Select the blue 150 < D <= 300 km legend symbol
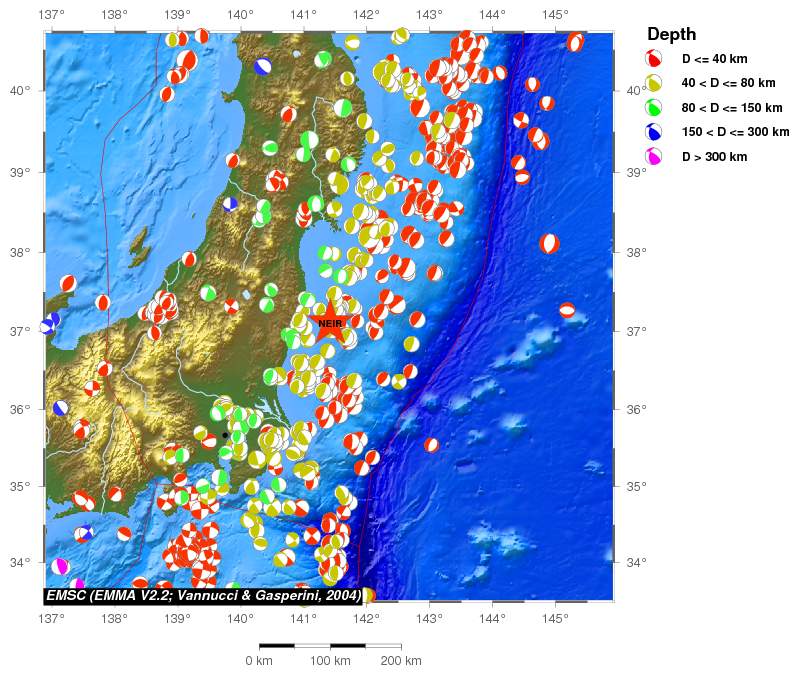Screen dimensions: 799x675 pos(654,132)
